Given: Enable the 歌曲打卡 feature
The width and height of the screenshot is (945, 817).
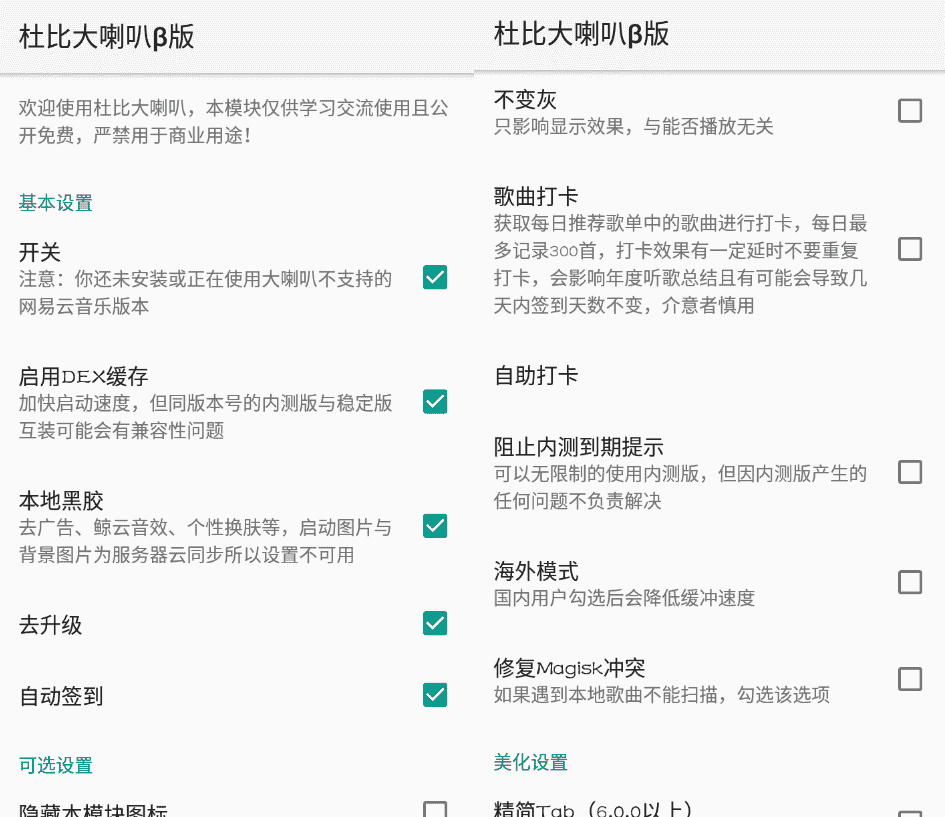Looking at the screenshot, I should pos(910,249).
